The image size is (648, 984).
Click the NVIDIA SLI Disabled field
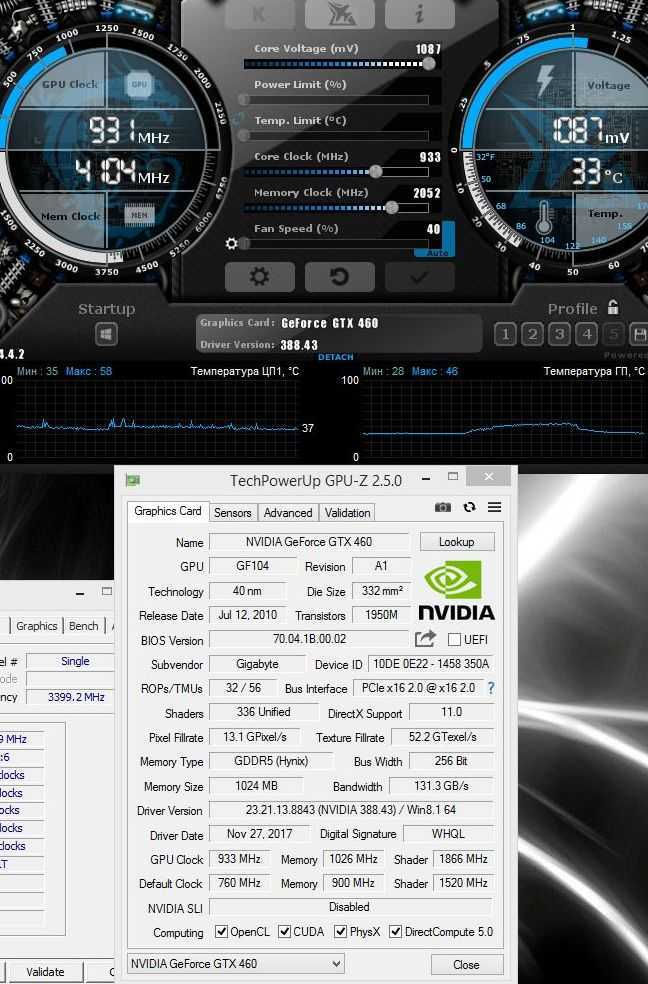click(349, 907)
